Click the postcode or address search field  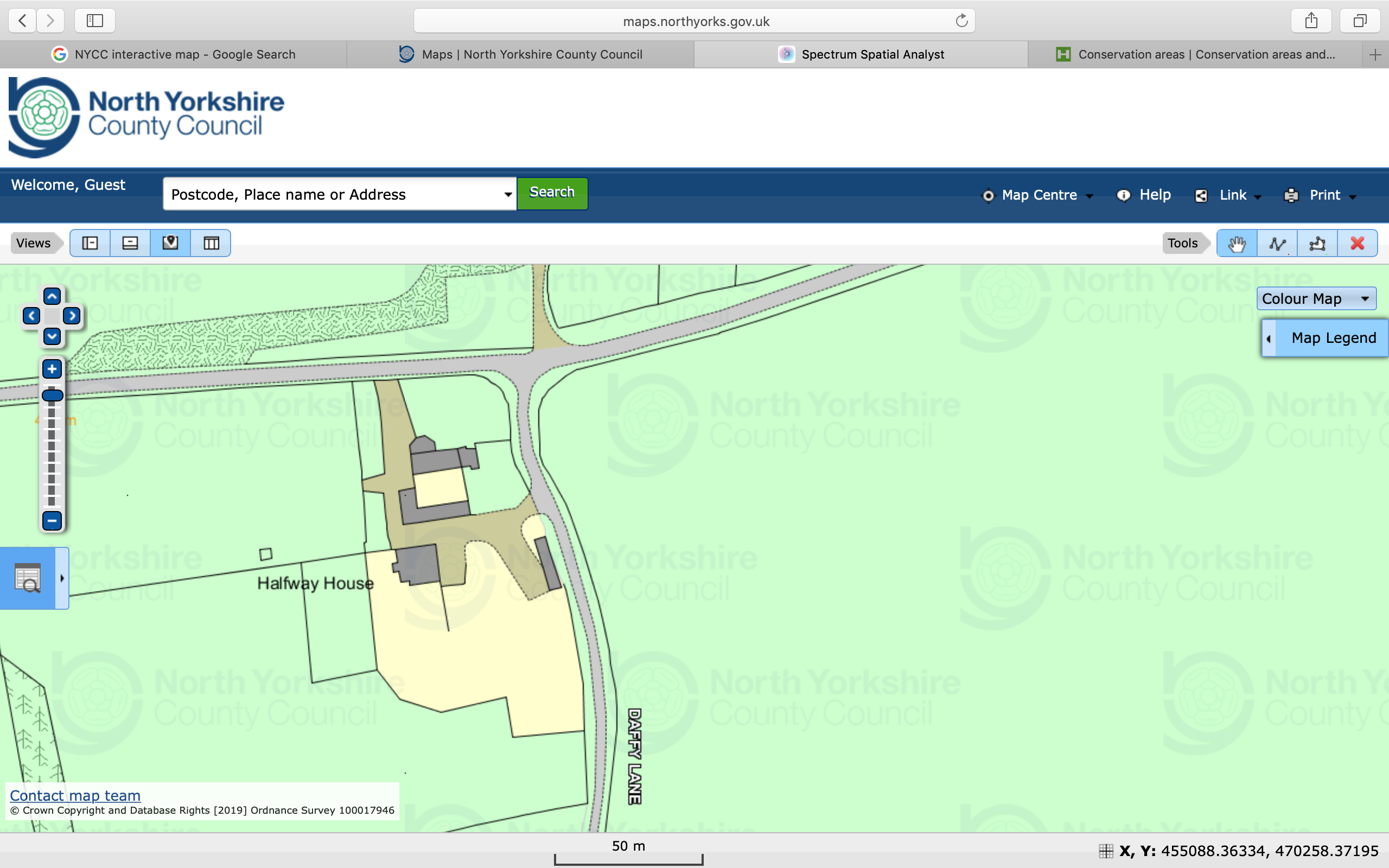point(333,195)
